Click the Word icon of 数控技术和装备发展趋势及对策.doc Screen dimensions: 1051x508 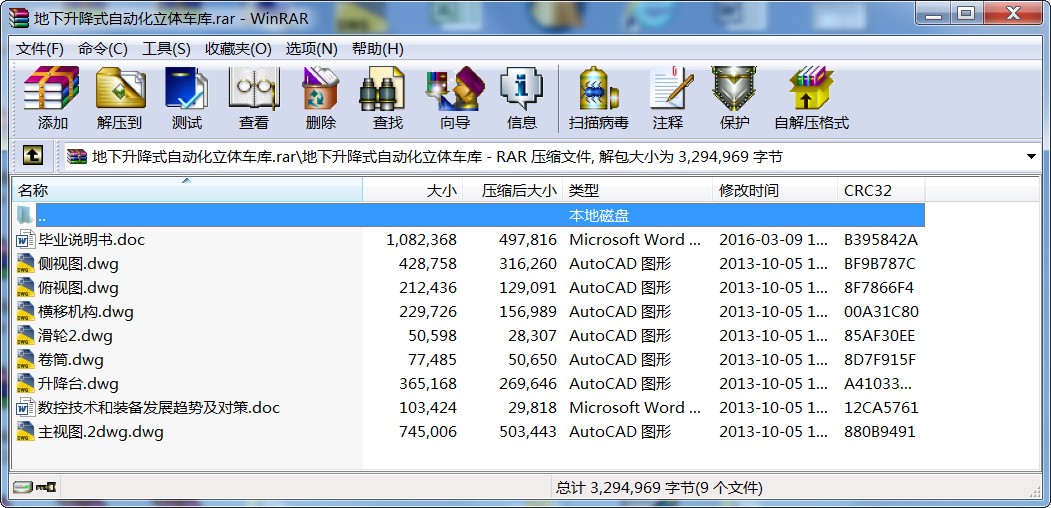25,407
